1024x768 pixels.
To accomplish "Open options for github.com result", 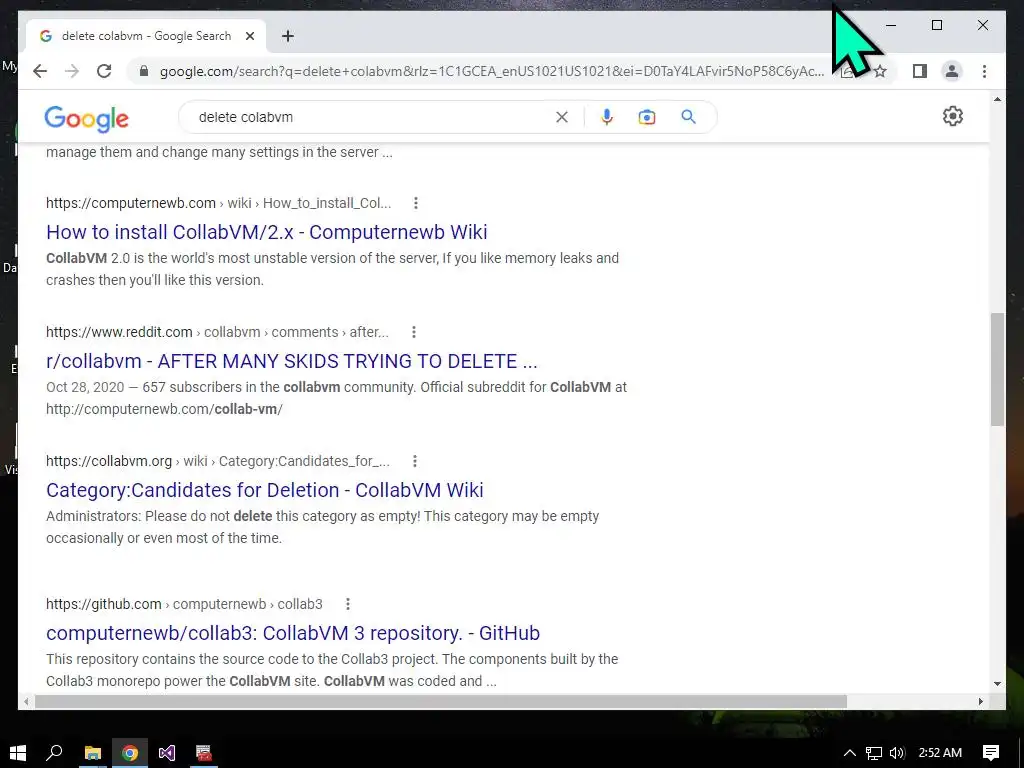I will (347, 604).
